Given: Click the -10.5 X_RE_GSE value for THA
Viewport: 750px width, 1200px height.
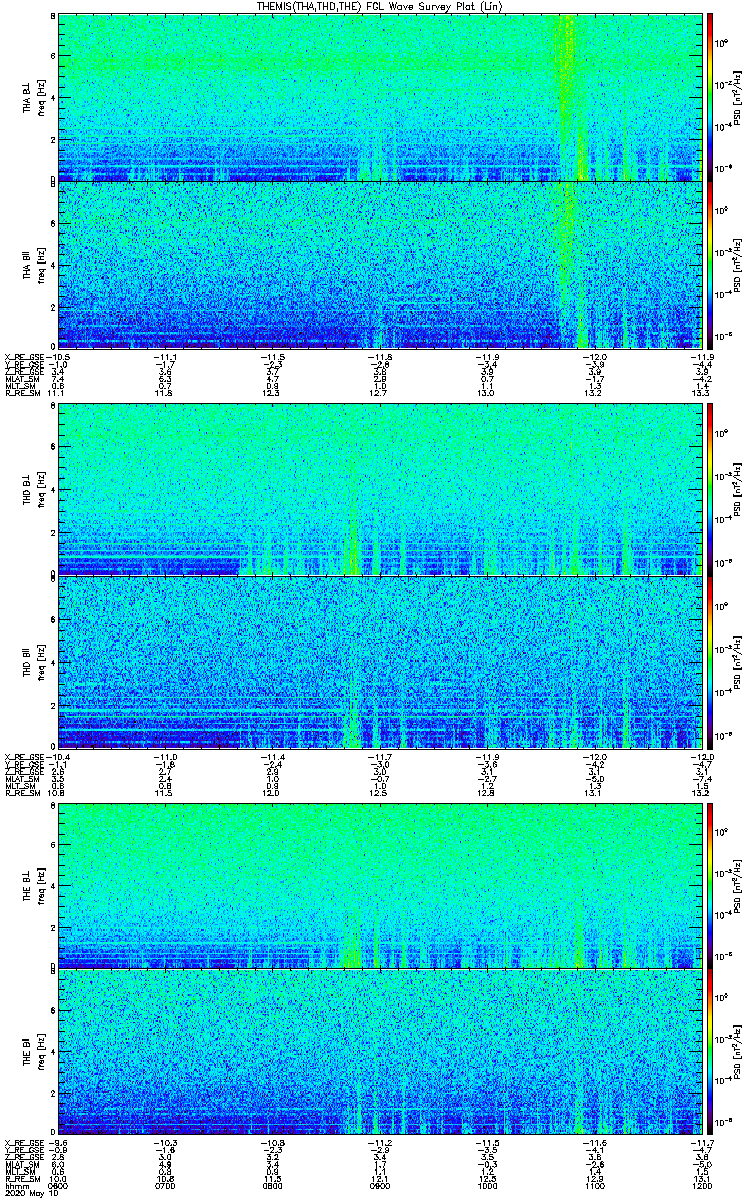Looking at the screenshot, I should click(x=56, y=357).
